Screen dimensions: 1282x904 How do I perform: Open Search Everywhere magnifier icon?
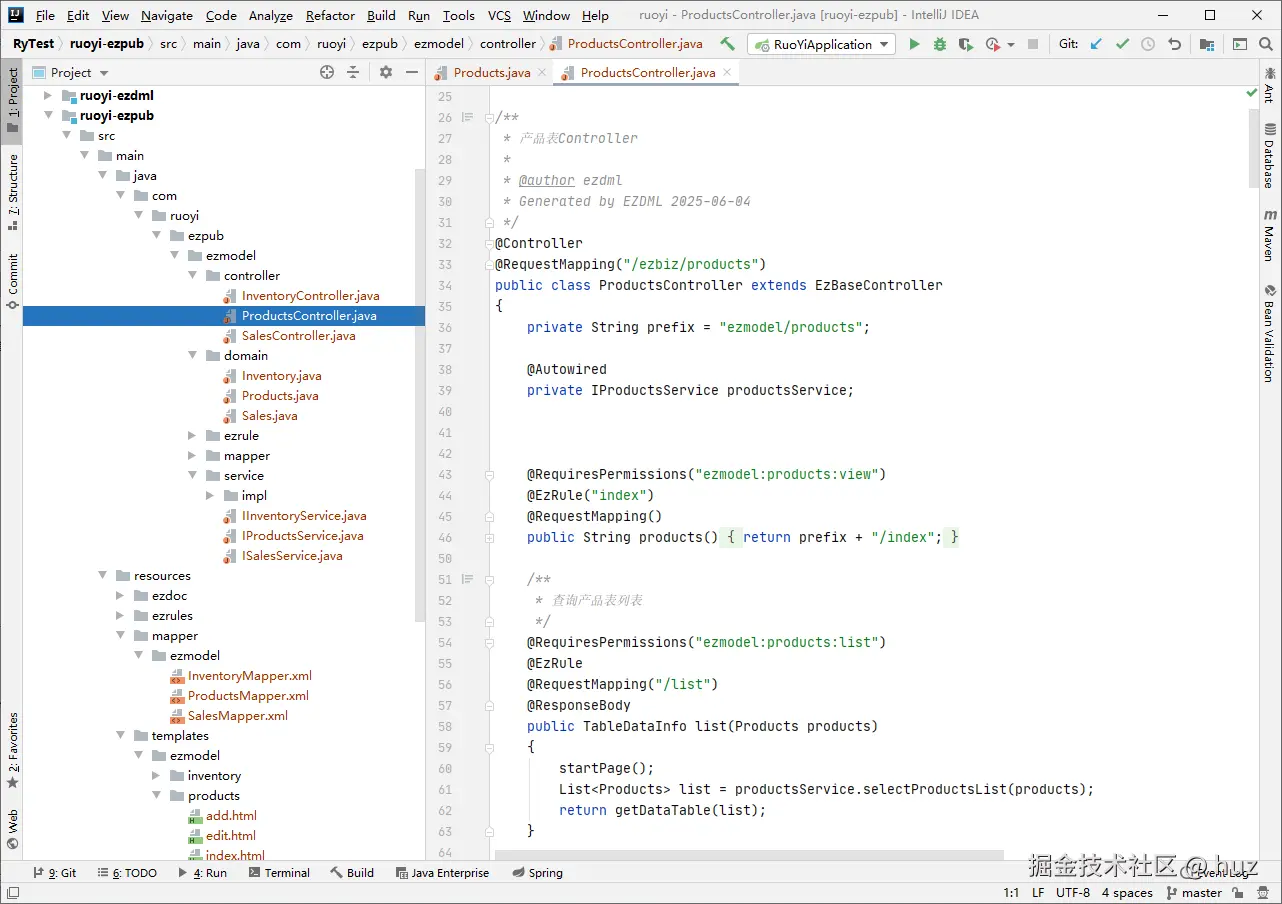(1267, 44)
